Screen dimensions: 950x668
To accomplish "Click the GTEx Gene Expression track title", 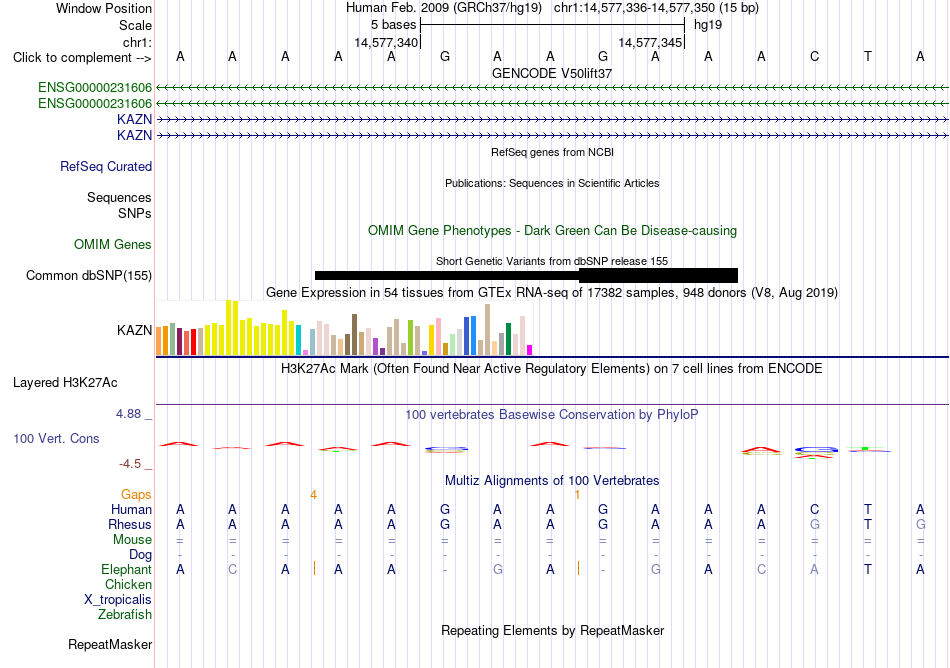I will pyautogui.click(x=552, y=293).
